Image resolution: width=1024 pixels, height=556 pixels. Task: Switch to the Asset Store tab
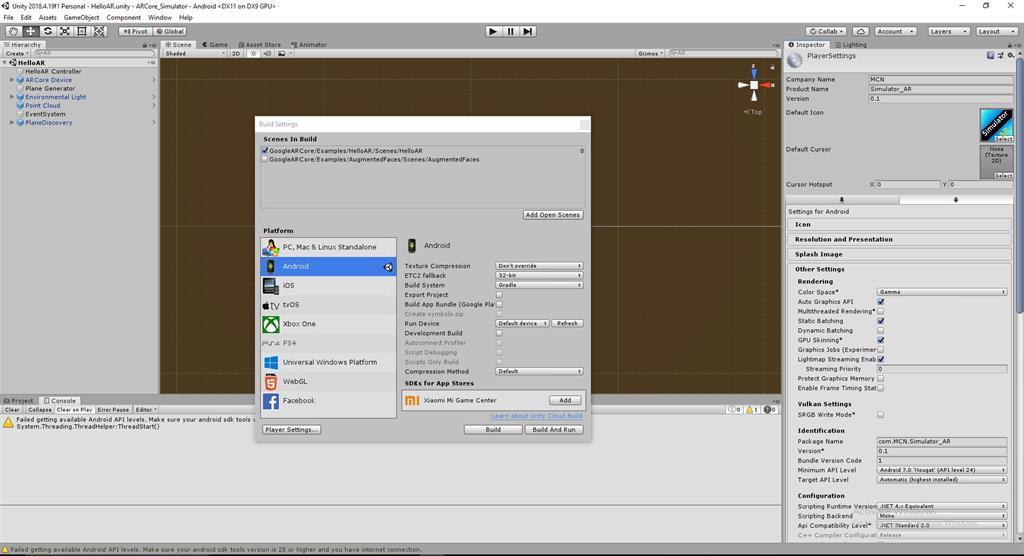coord(259,44)
